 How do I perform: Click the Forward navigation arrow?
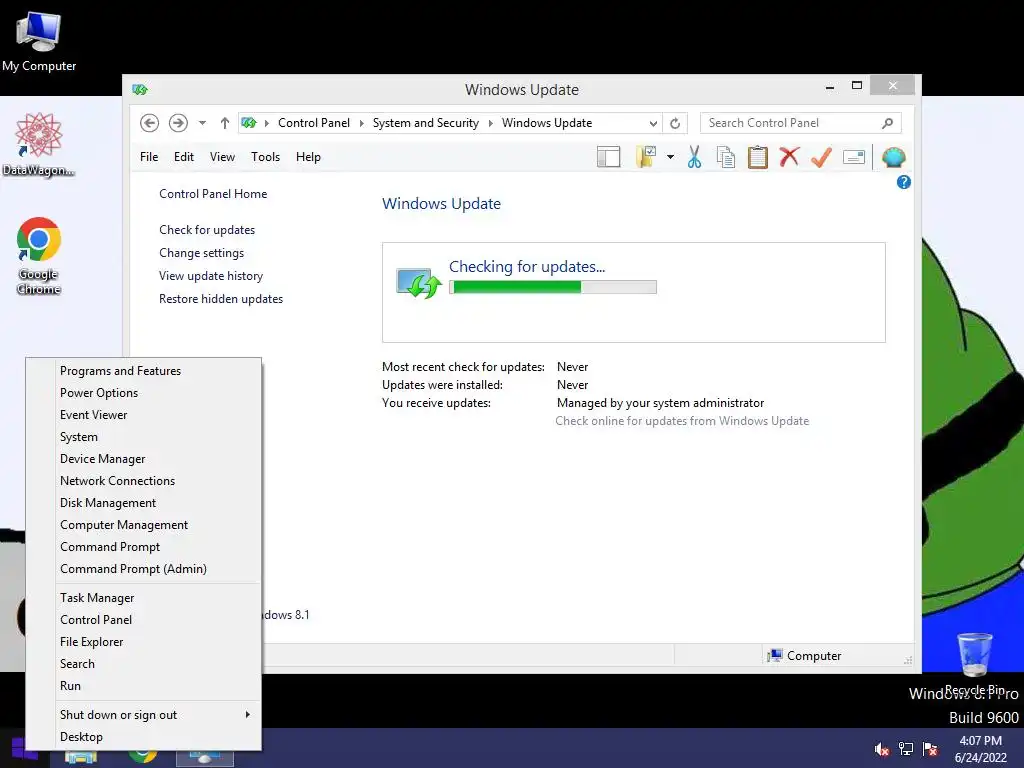click(178, 123)
